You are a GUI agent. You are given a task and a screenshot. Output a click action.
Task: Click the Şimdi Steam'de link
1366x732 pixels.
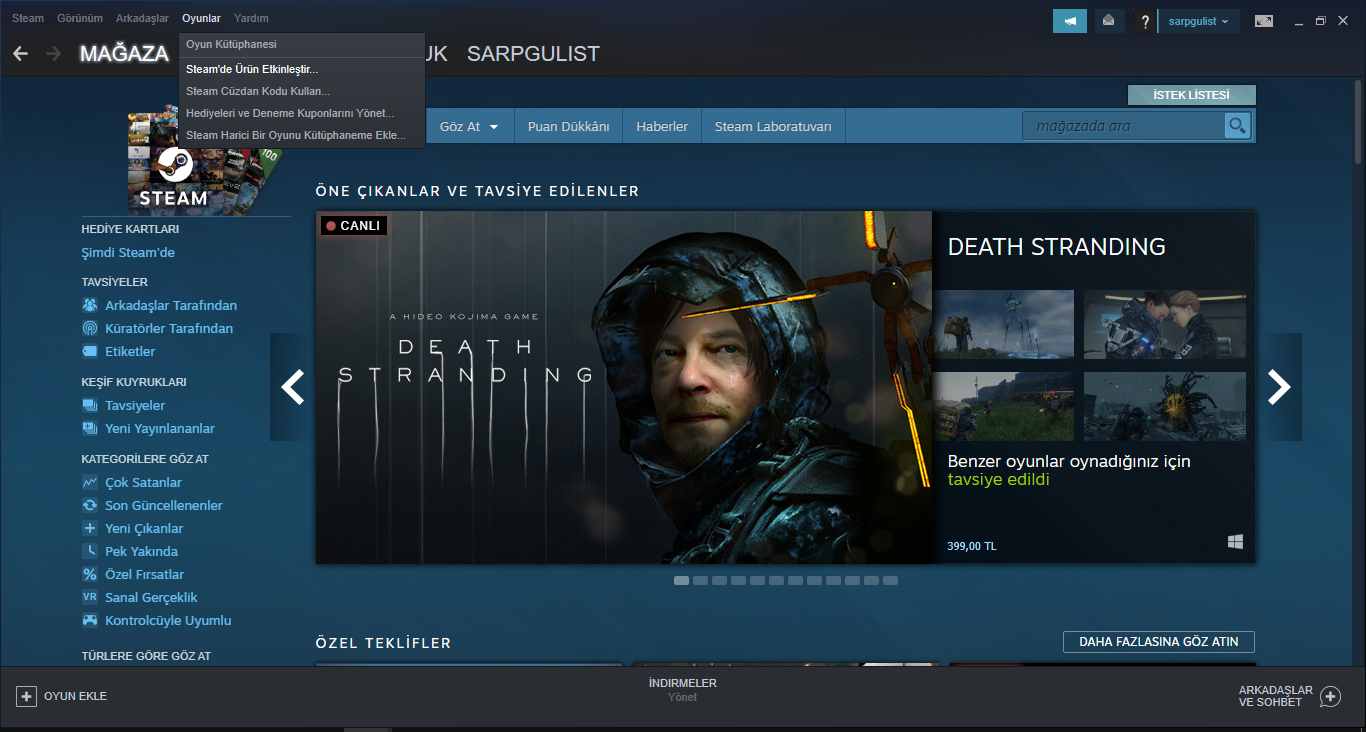click(x=128, y=253)
